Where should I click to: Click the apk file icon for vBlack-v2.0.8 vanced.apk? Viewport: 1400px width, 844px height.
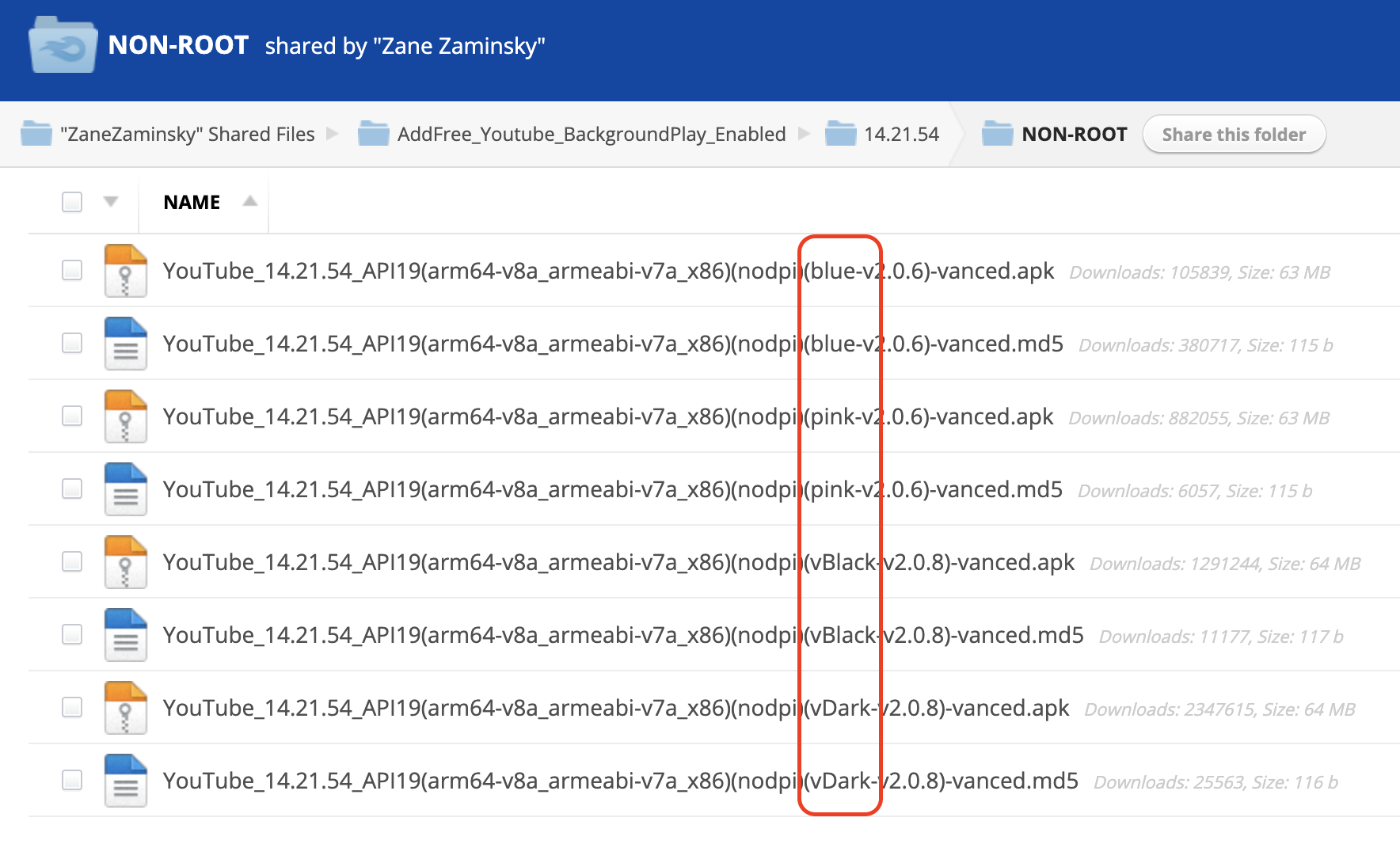coord(125,562)
